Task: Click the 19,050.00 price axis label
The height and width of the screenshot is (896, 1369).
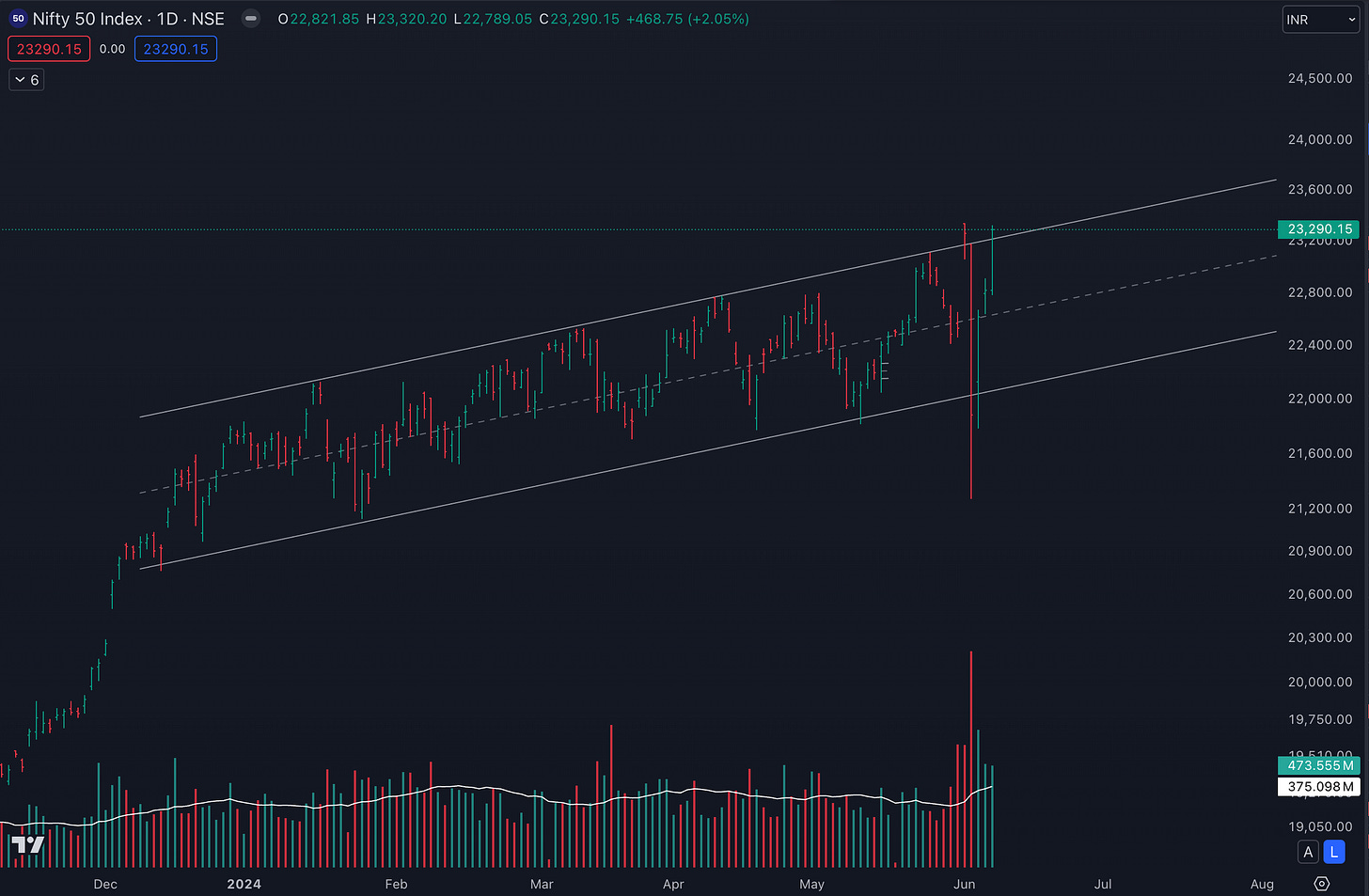Action: tap(1319, 826)
